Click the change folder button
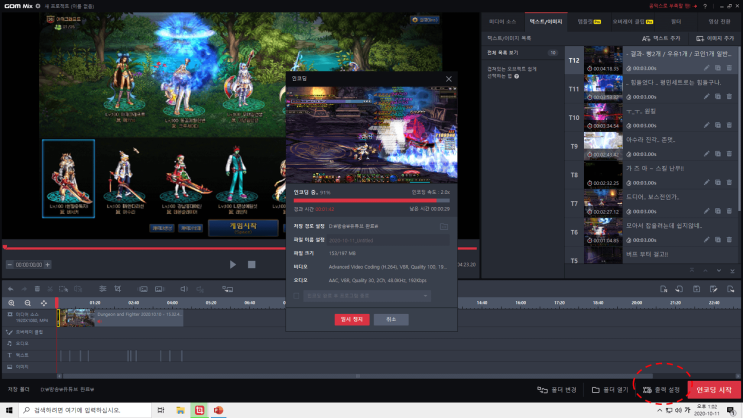The image size is (743, 418). [x=557, y=390]
